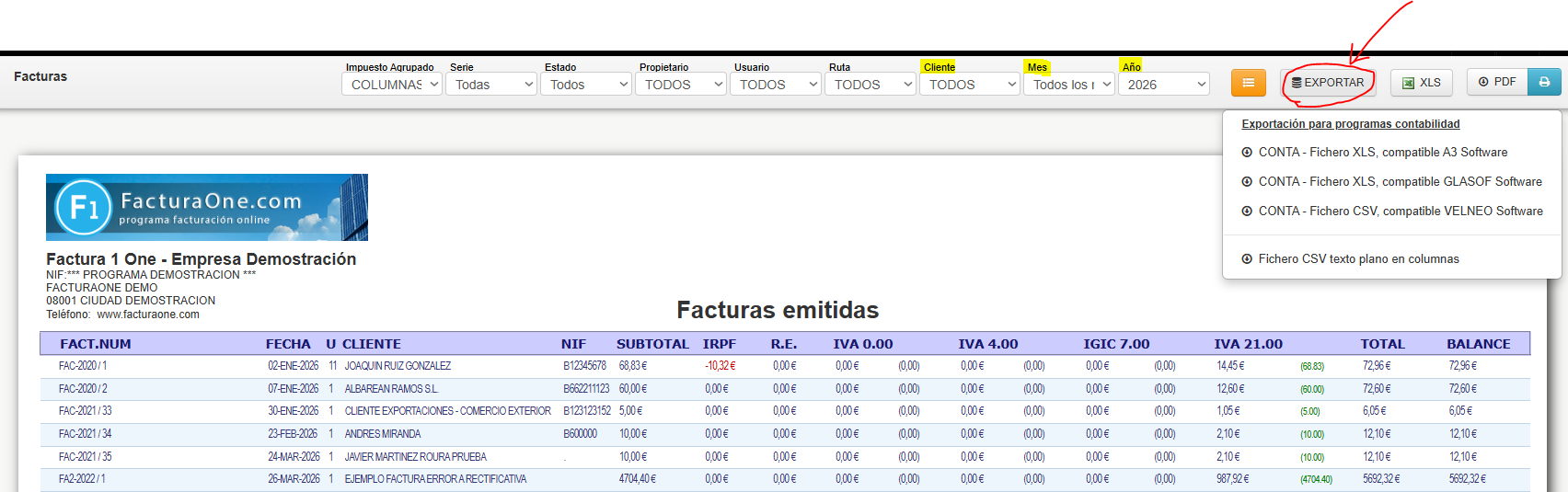This screenshot has width=1568, height=492.
Task: Click the EXPORTAR button
Action: click(x=1328, y=83)
